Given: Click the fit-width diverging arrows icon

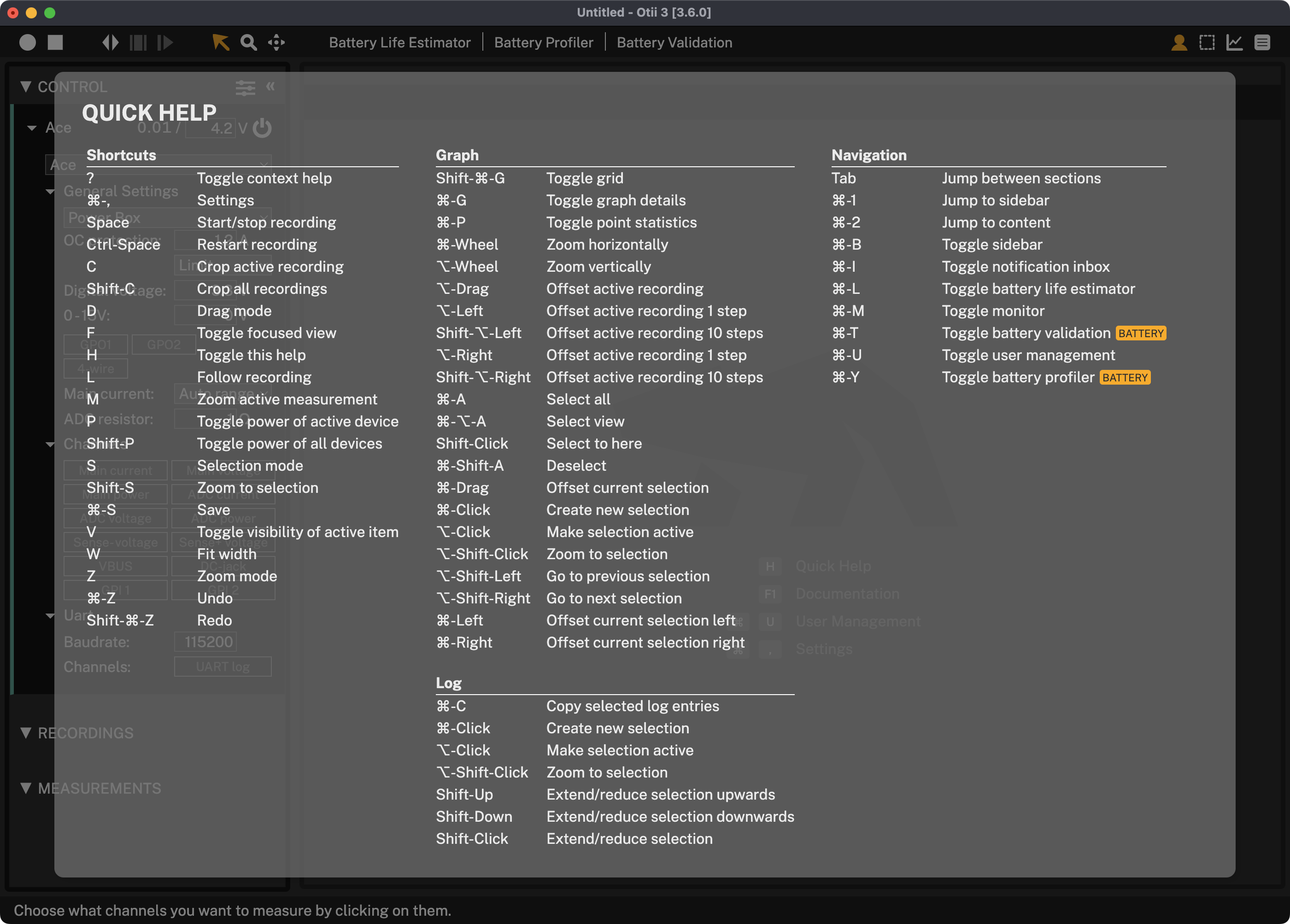Looking at the screenshot, I should [111, 43].
